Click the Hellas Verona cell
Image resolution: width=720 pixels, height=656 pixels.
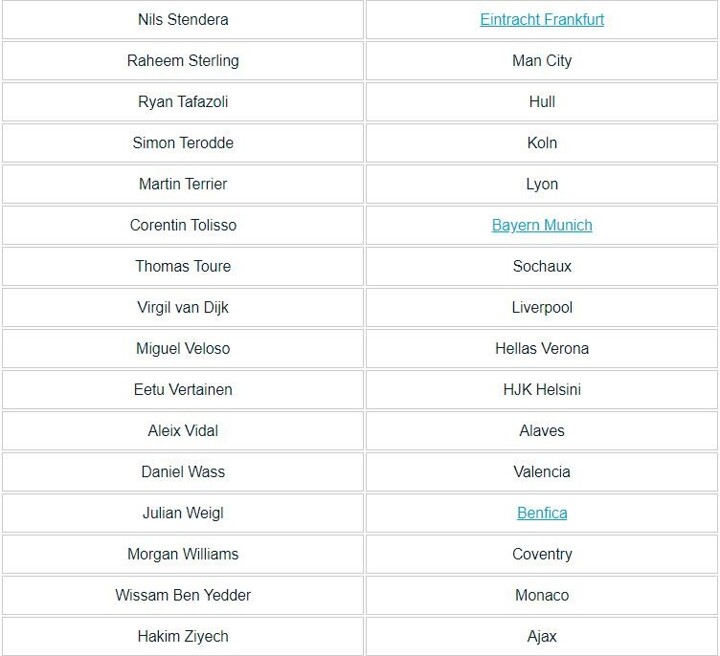(x=541, y=348)
